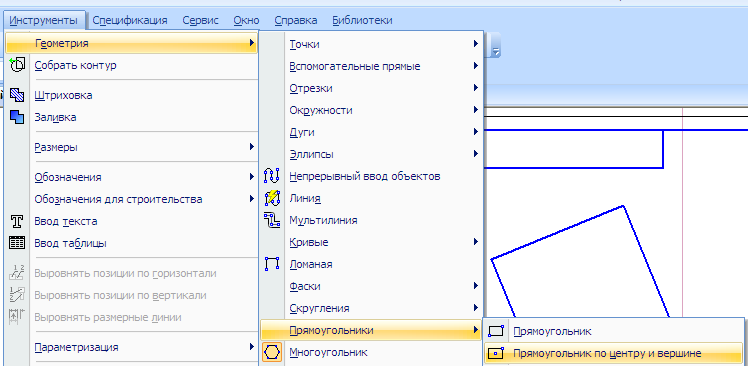Click the rectangle-by-center-and-vertex icon
This screenshot has height=366, width=748.
(x=497, y=353)
